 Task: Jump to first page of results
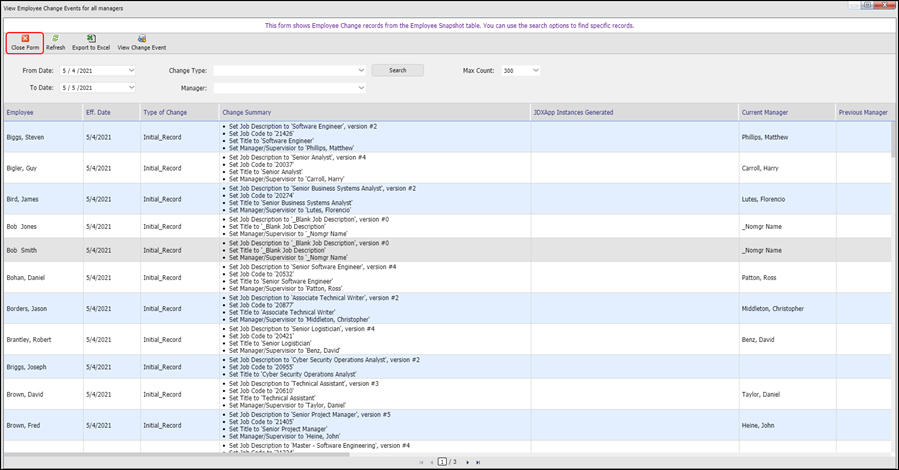(x=421, y=462)
